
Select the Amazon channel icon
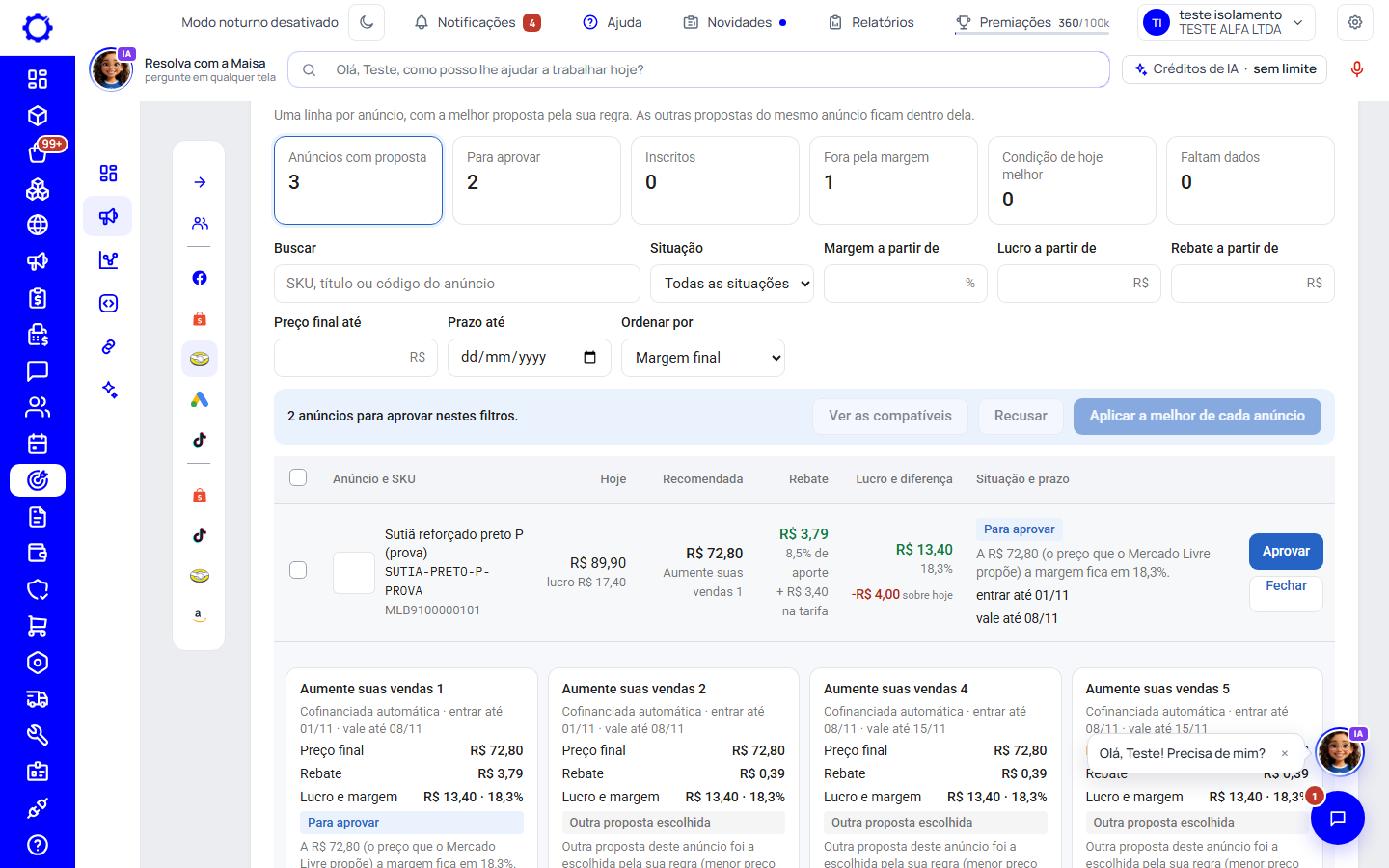click(x=200, y=615)
